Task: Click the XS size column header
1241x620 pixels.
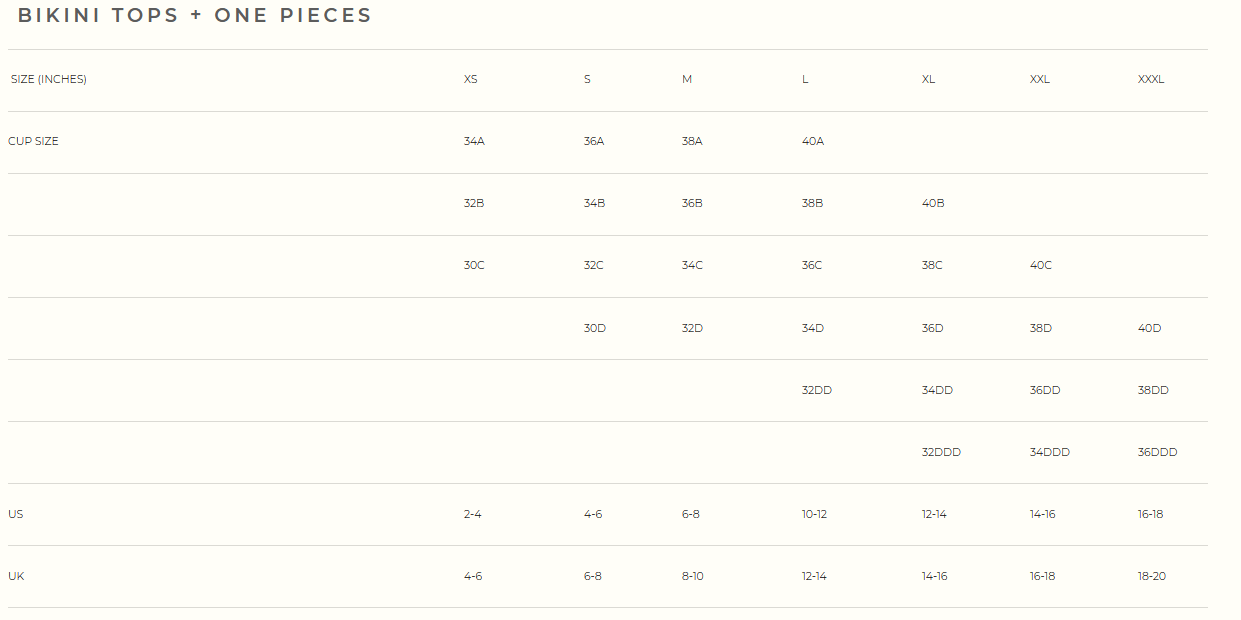Action: coord(470,80)
